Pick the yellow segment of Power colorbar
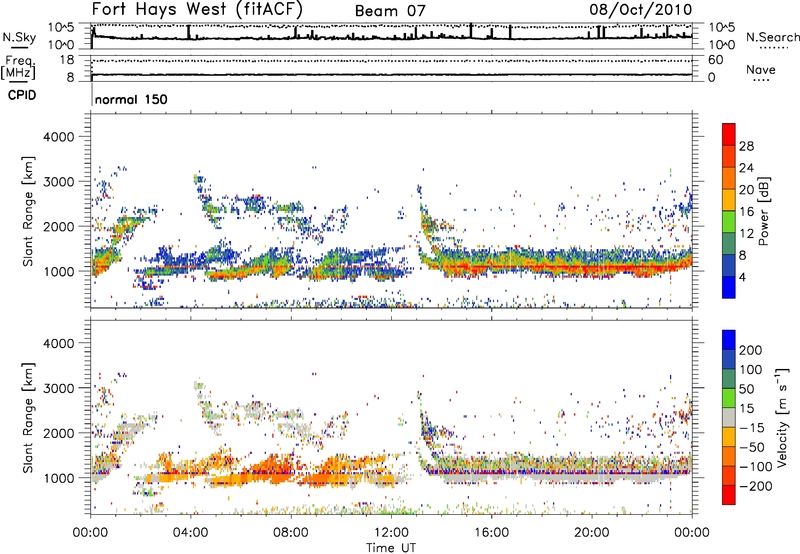This screenshot has width=800, height=554. click(729, 199)
